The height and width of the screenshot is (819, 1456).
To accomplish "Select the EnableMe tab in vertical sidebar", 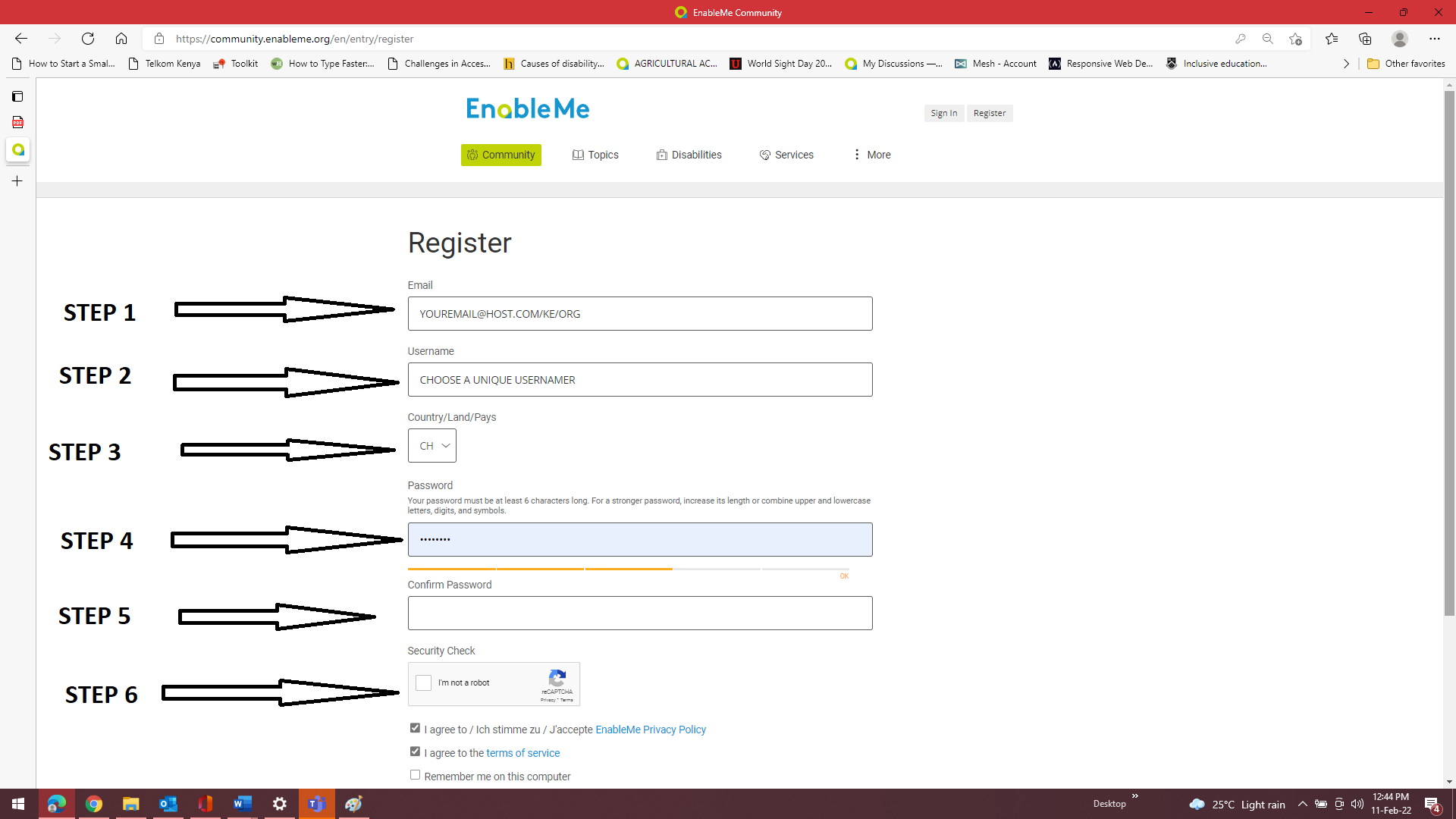I will pos(17,149).
